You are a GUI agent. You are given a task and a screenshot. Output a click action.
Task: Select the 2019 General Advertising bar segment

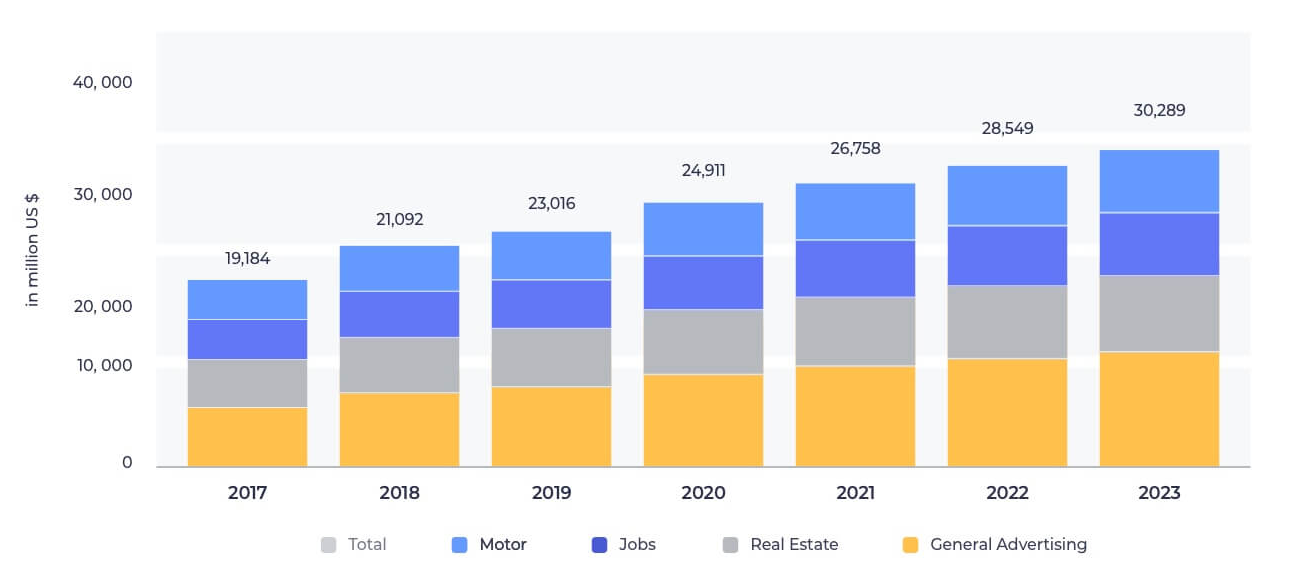coord(551,427)
